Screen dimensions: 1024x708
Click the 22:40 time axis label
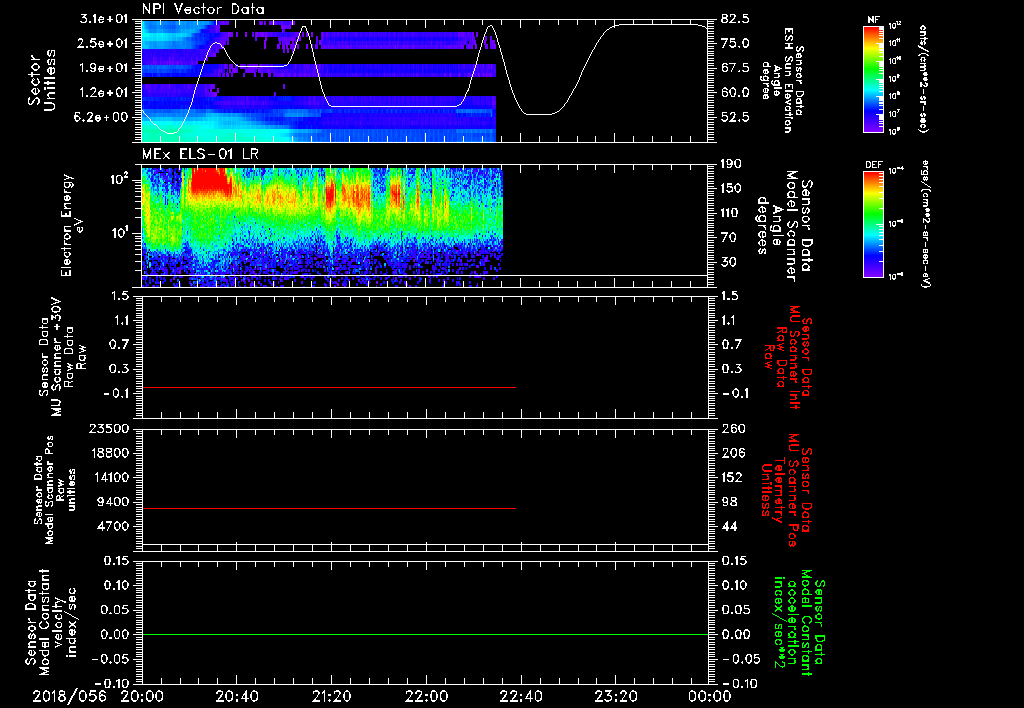[520, 696]
